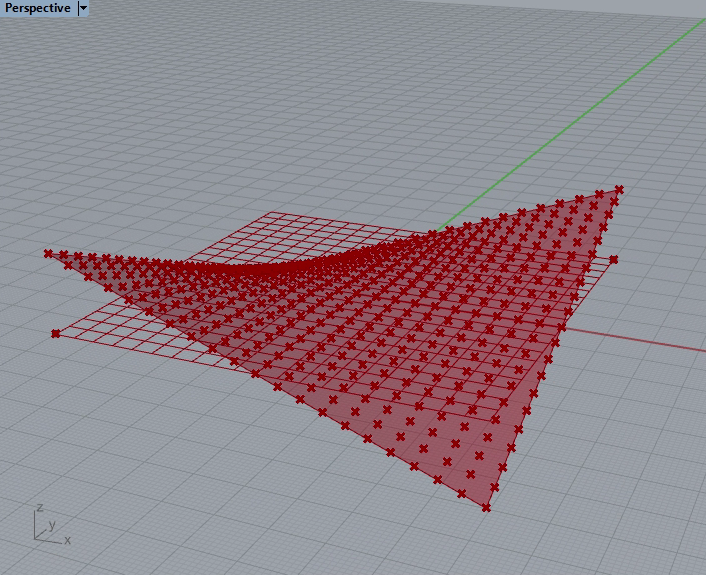Select the far-left tip control point of surface

(x=47, y=253)
